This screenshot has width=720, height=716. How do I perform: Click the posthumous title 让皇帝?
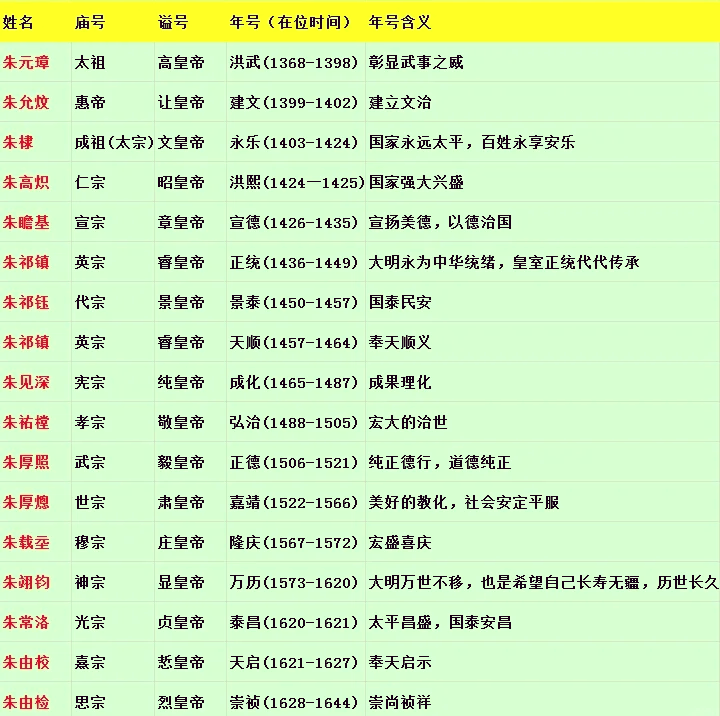[181, 102]
